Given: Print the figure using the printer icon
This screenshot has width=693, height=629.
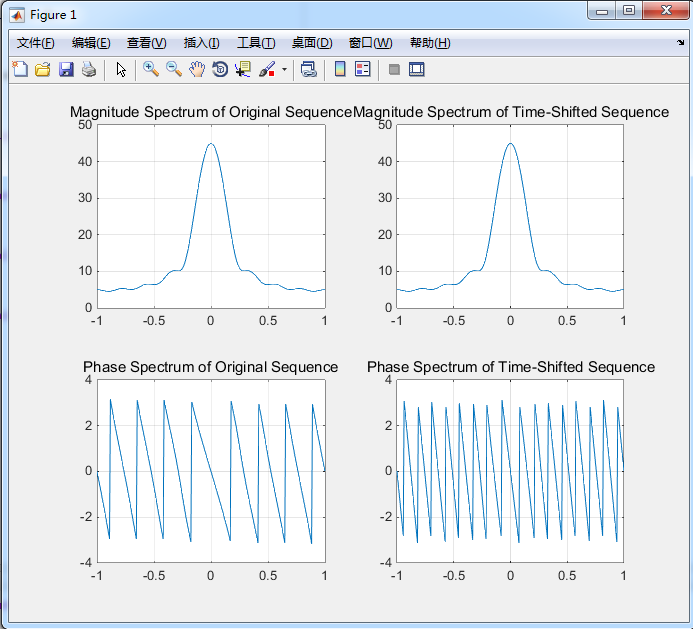Looking at the screenshot, I should [89, 69].
